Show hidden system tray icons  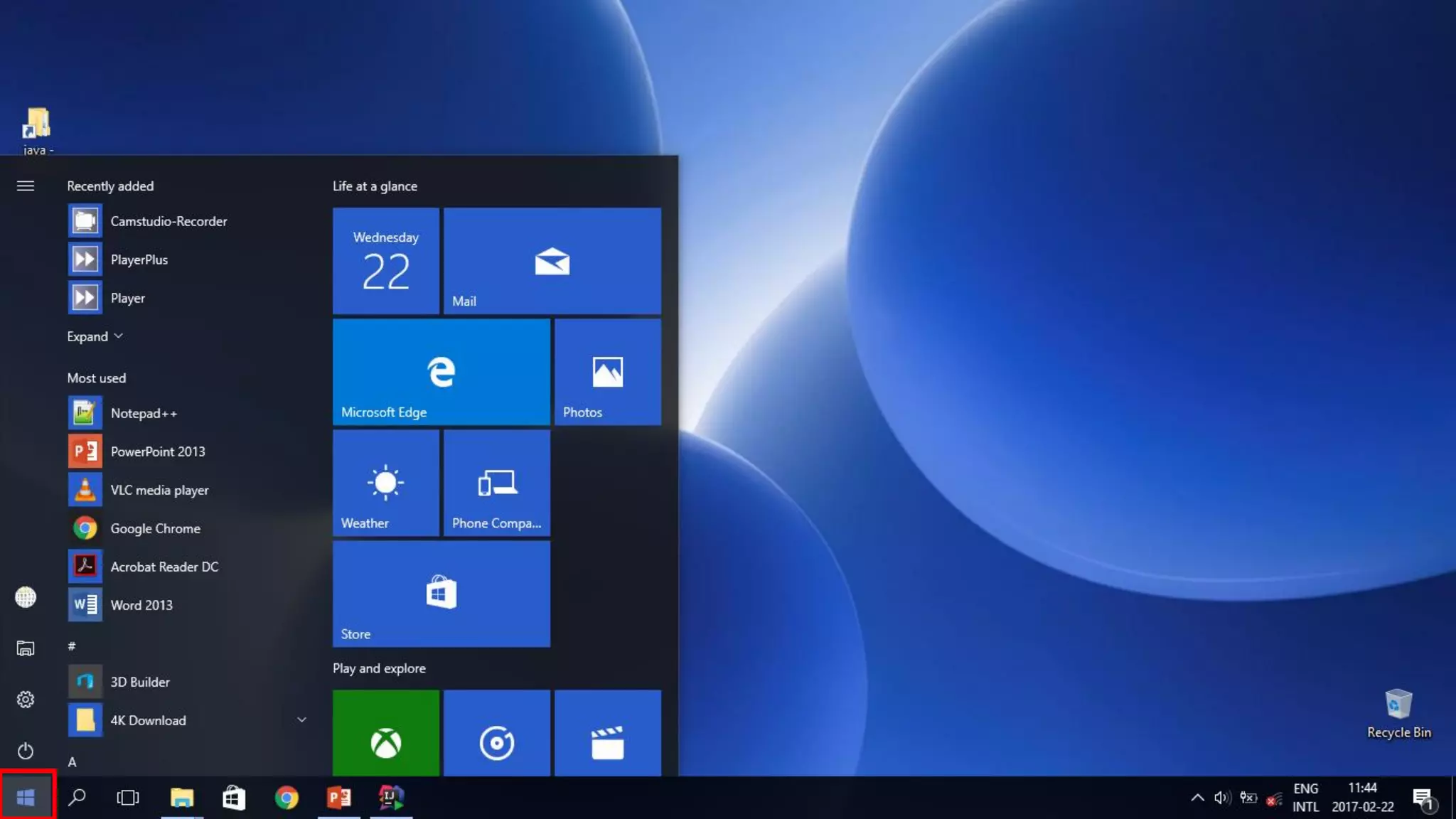click(1197, 798)
